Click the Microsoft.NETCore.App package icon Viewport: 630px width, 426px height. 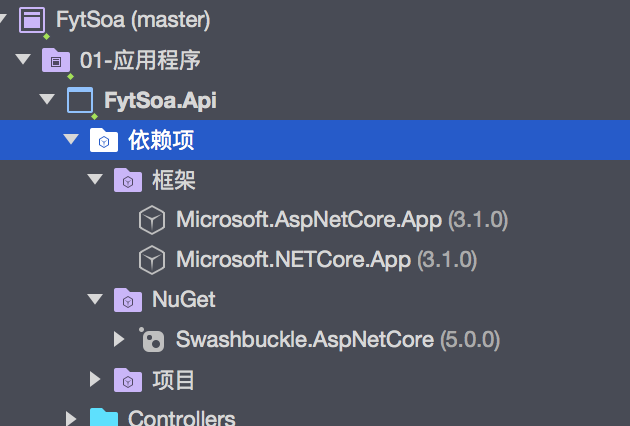point(151,260)
